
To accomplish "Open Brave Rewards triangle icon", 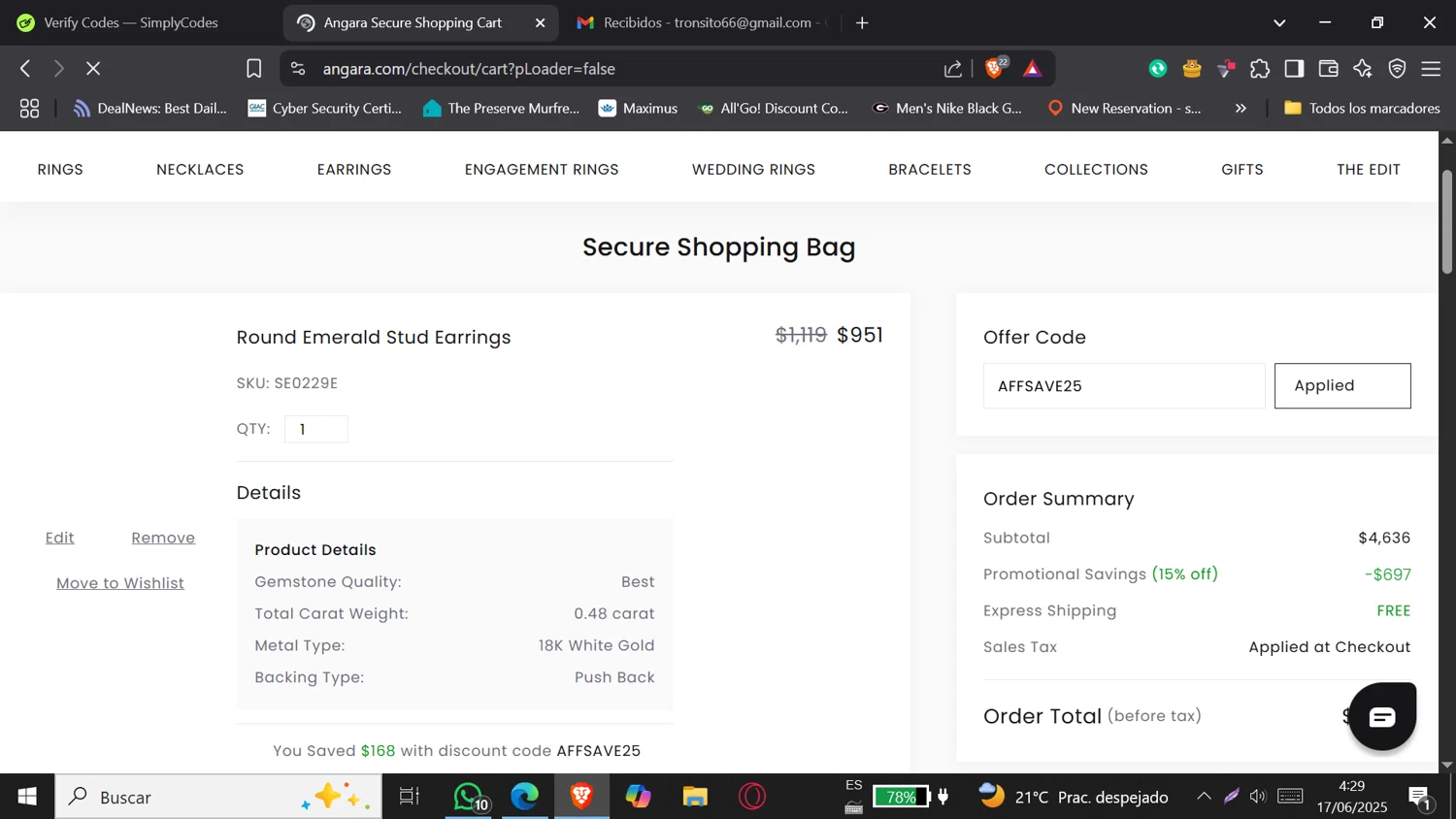I will pos(1032,69).
